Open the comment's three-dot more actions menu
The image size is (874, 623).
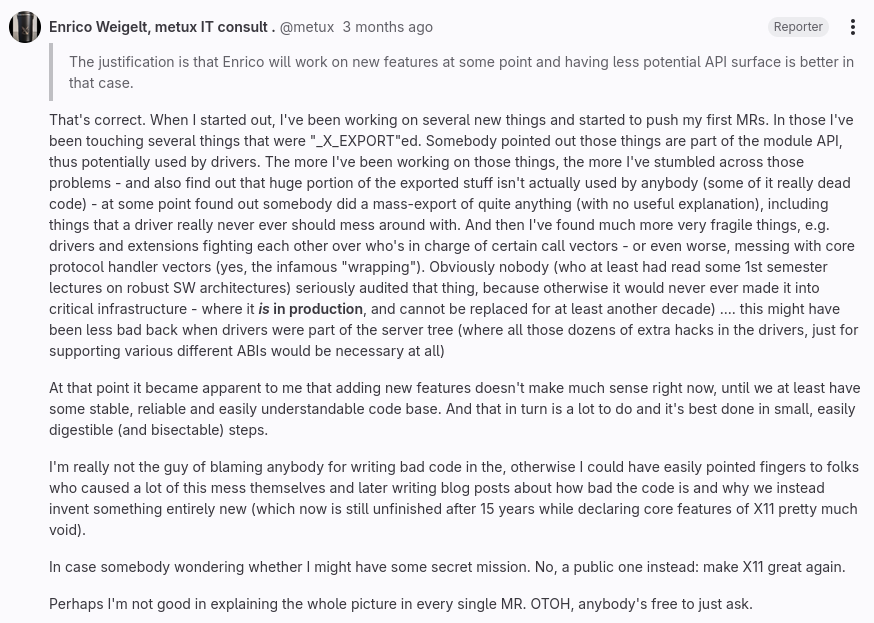[x=852, y=27]
